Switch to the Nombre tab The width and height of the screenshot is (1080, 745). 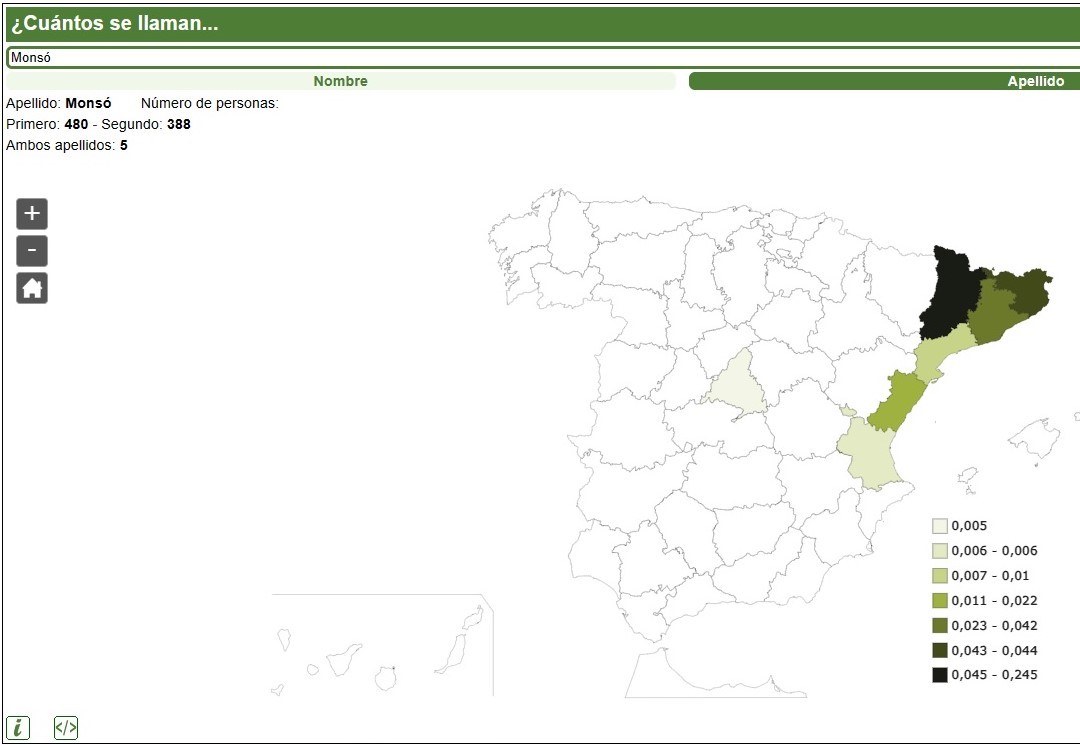pos(340,81)
